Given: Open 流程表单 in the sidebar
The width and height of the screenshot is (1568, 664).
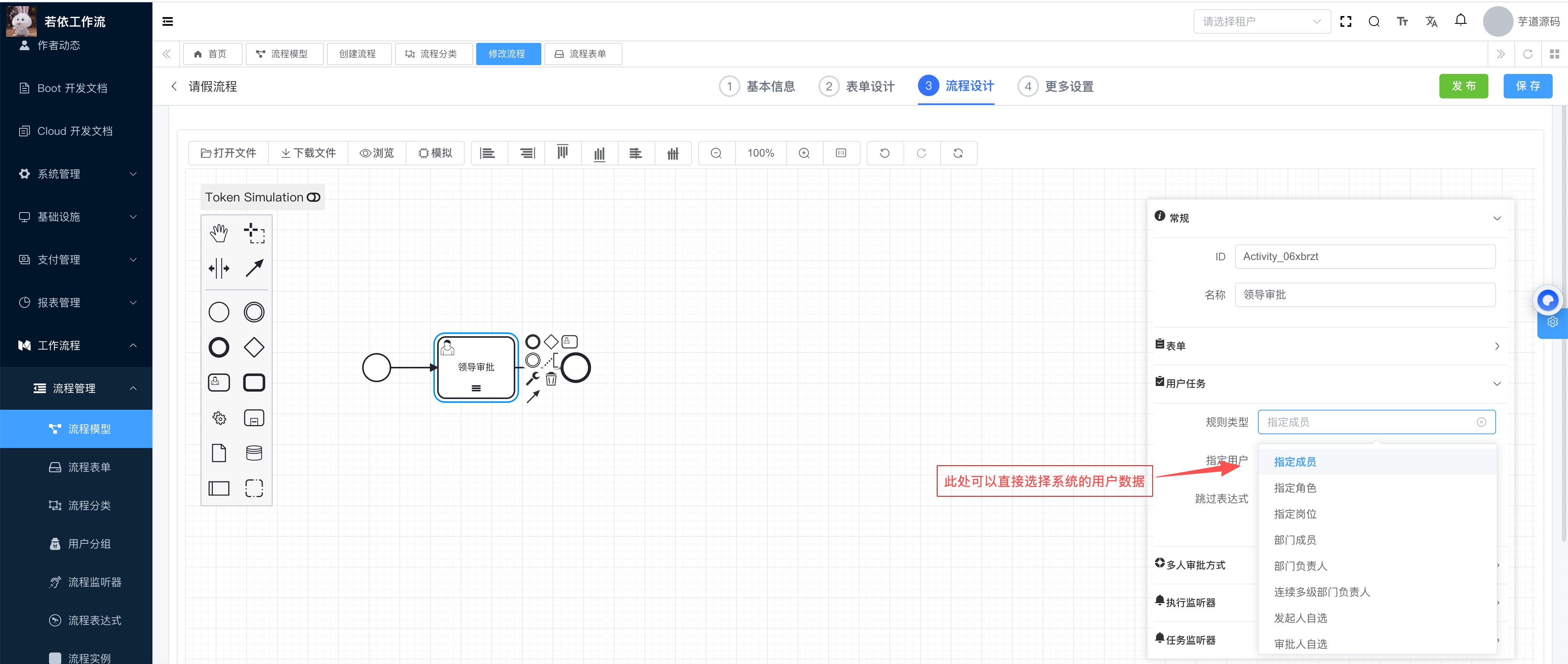Looking at the screenshot, I should tap(76, 467).
